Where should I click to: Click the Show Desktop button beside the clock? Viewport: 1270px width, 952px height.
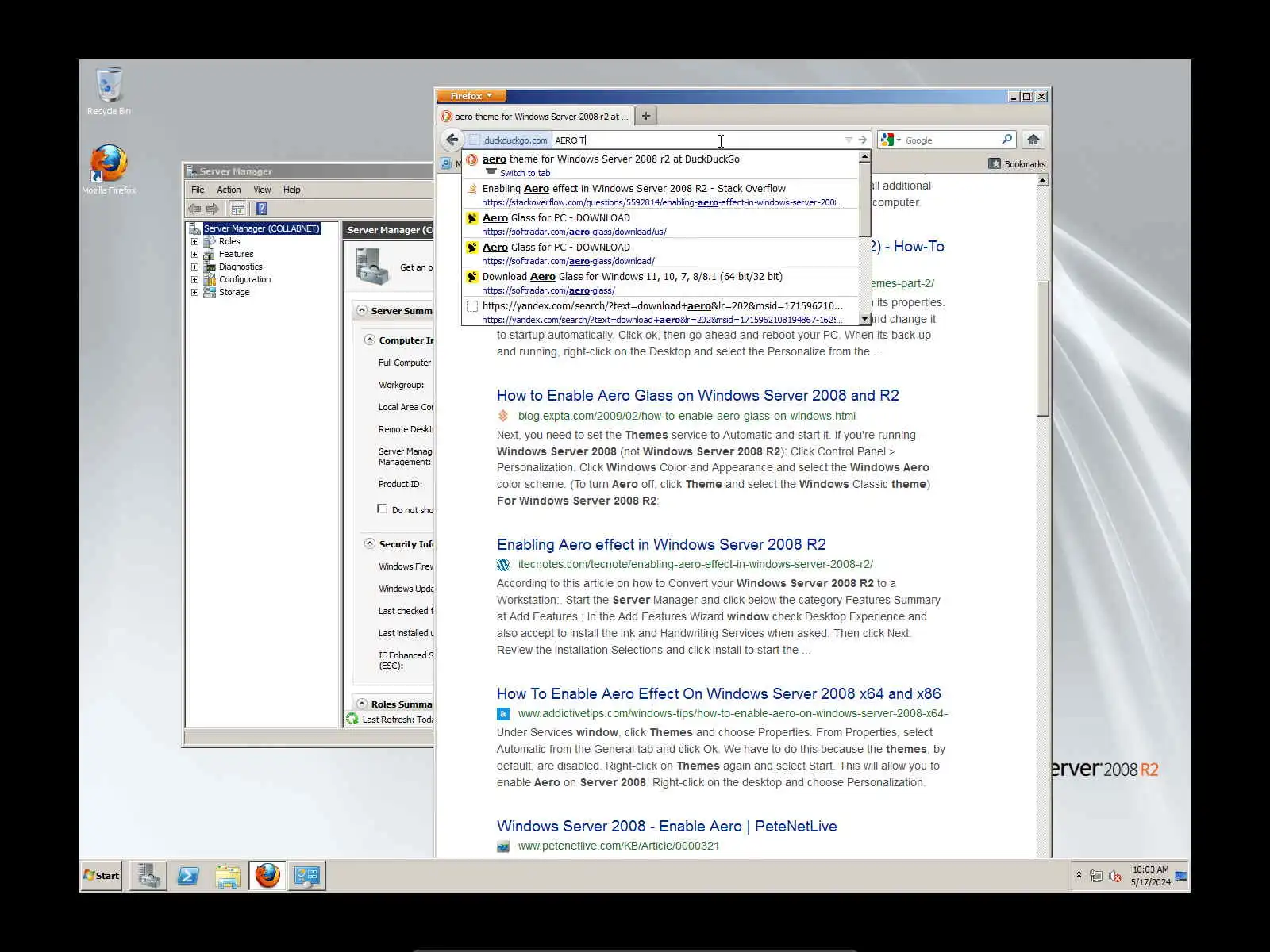pyautogui.click(x=1181, y=876)
